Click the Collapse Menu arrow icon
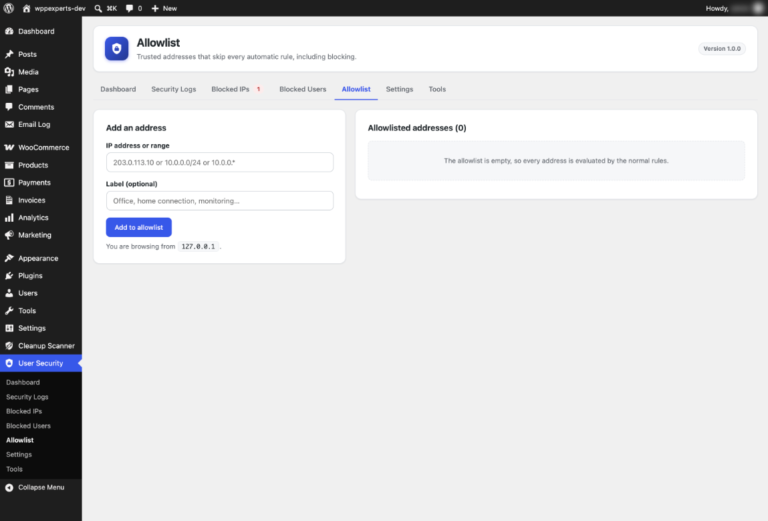Image resolution: width=768 pixels, height=521 pixels. coord(9,488)
